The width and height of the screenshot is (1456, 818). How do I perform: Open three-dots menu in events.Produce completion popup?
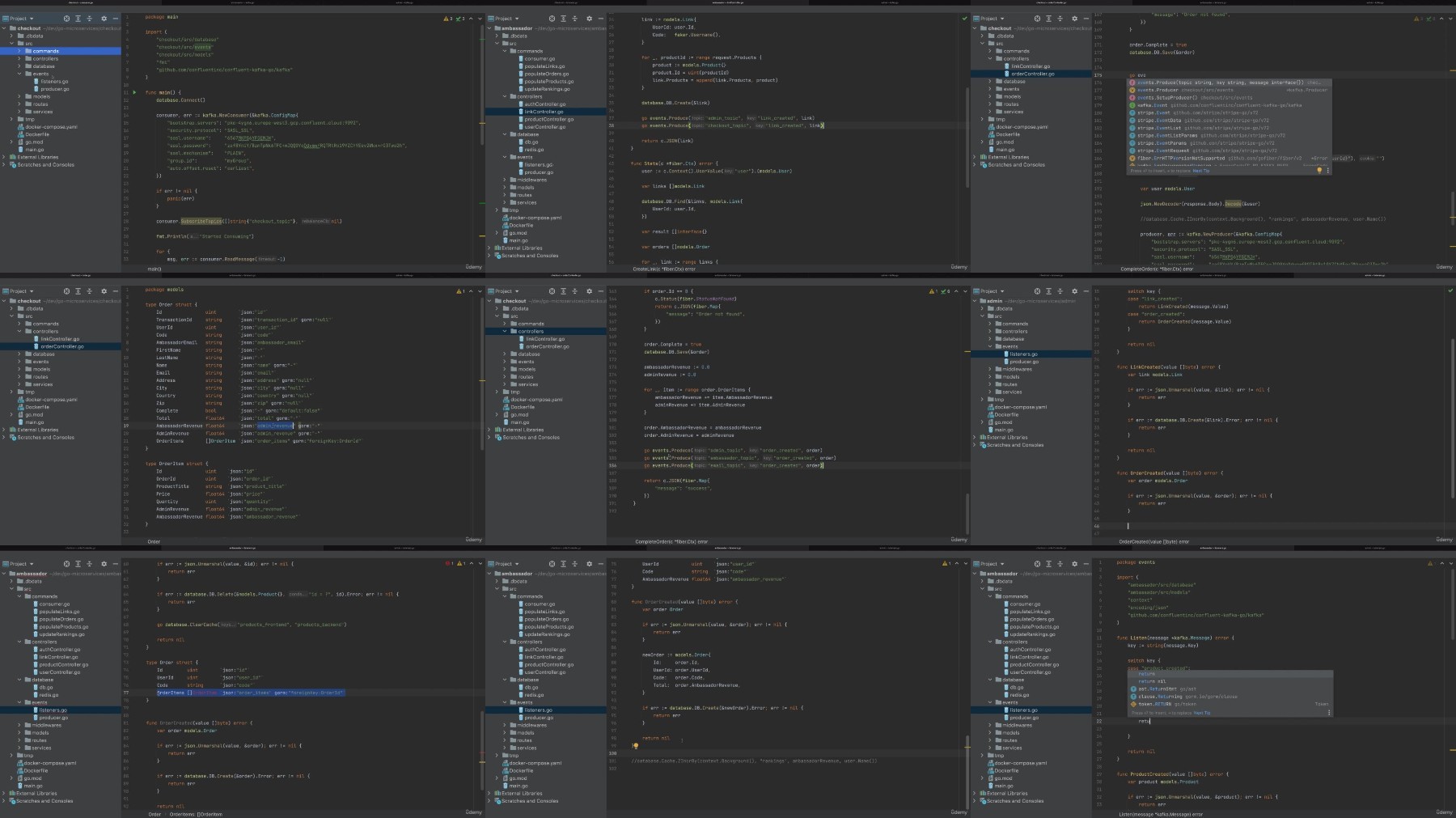pyautogui.click(x=1327, y=171)
